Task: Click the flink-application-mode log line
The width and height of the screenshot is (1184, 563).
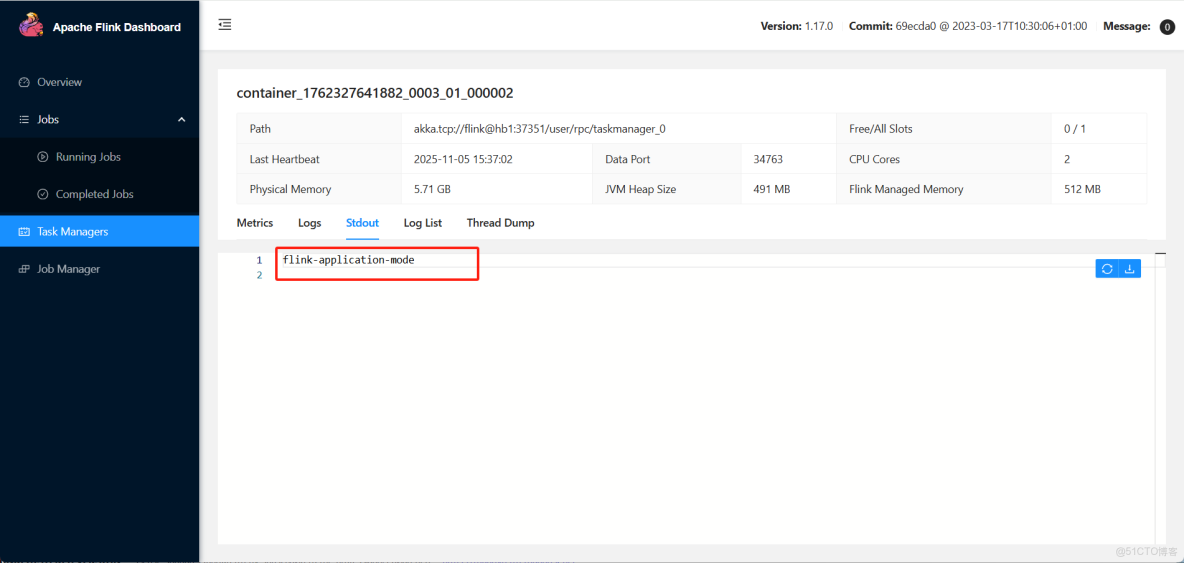Action: 349,260
